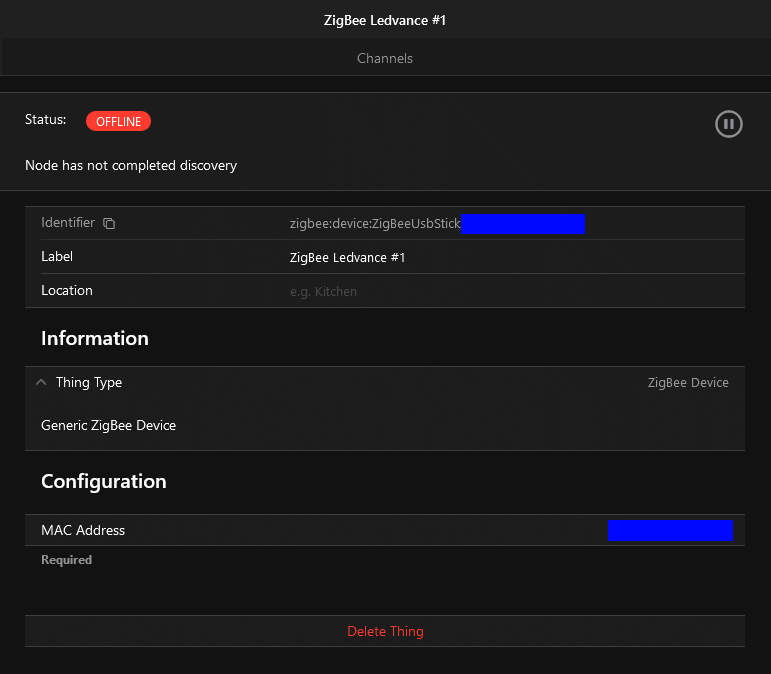Click the 'Thing Type' row label
The height and width of the screenshot is (674, 771).
pos(89,383)
